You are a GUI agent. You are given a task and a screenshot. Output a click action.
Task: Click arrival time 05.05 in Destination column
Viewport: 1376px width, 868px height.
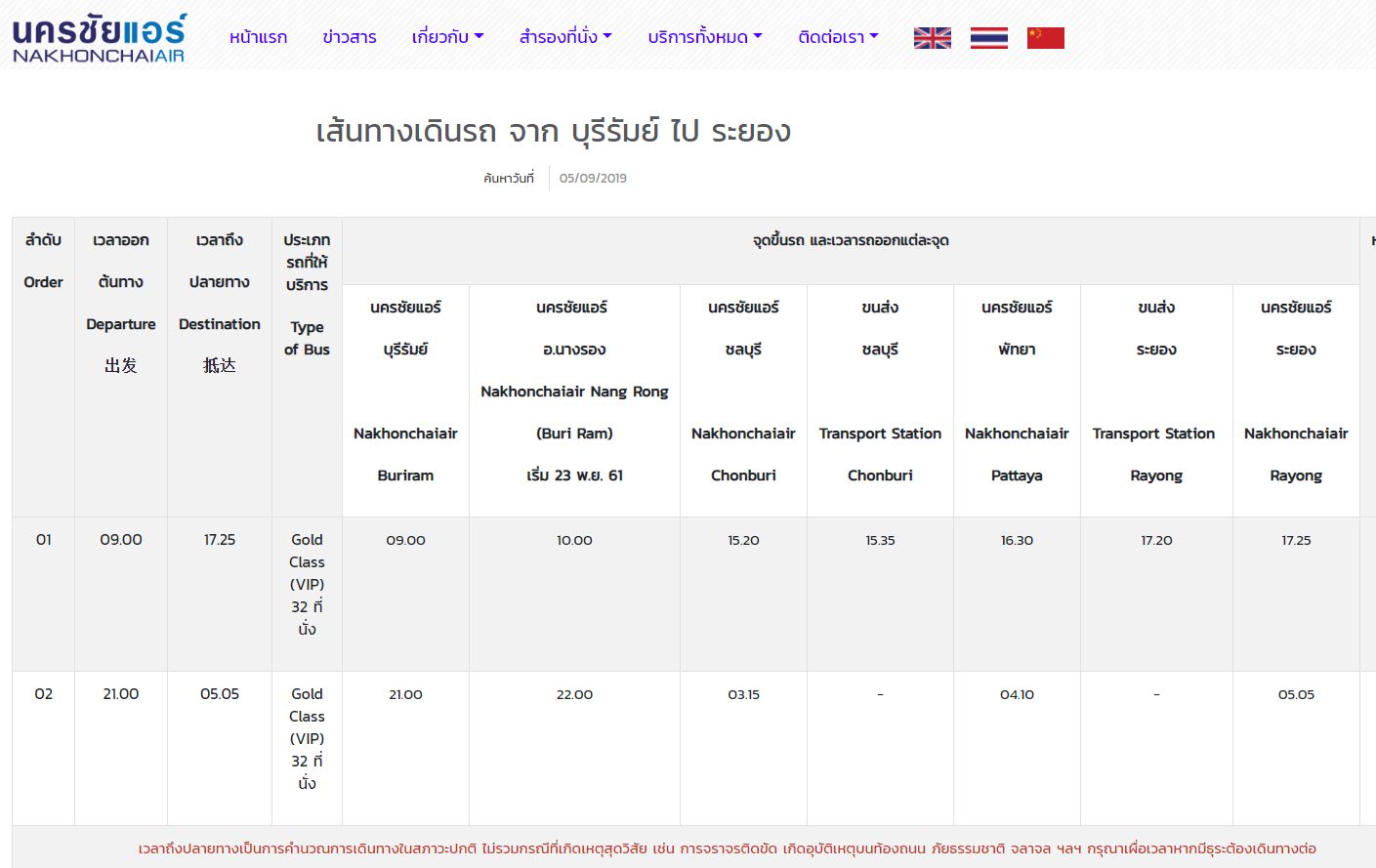point(220,693)
